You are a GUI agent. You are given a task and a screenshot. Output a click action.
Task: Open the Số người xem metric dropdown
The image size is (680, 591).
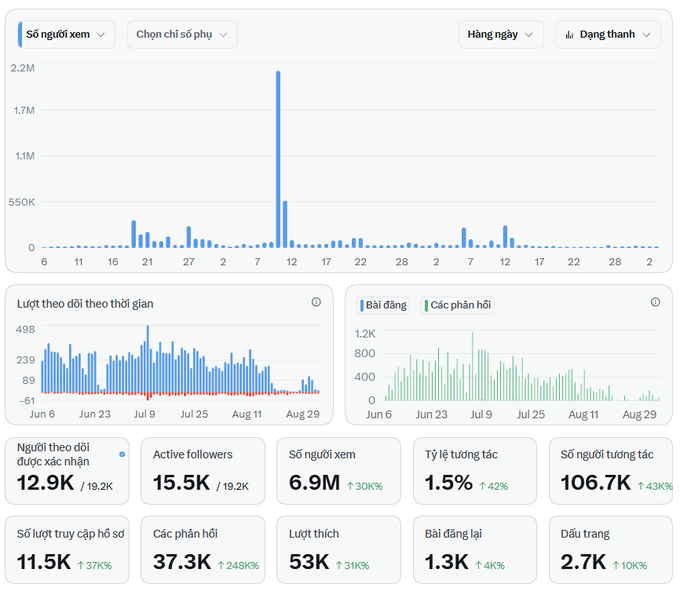pos(66,34)
